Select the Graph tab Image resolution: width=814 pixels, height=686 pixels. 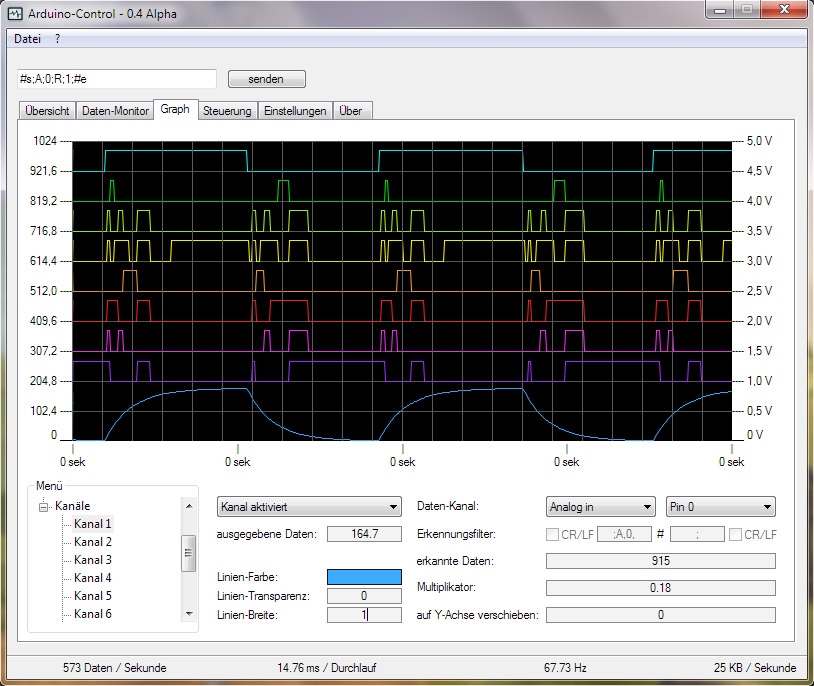(x=175, y=109)
